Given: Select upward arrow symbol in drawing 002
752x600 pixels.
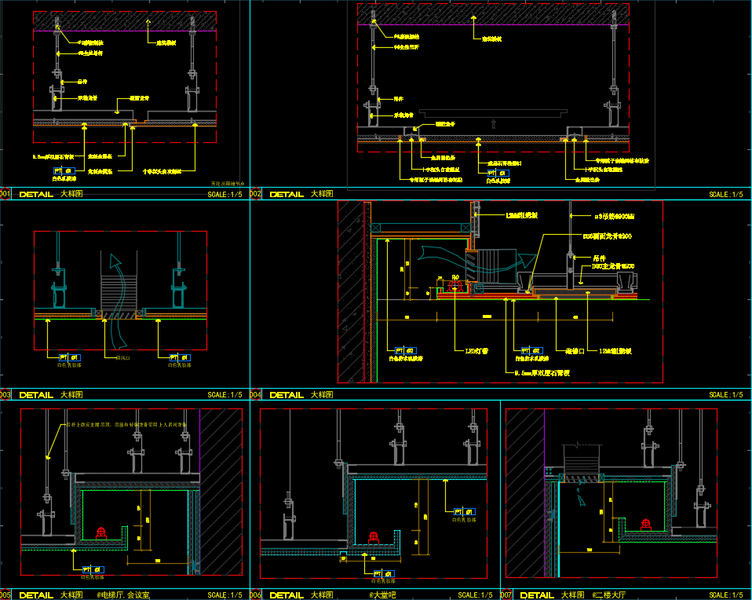Looking at the screenshot, I should click(x=494, y=124).
